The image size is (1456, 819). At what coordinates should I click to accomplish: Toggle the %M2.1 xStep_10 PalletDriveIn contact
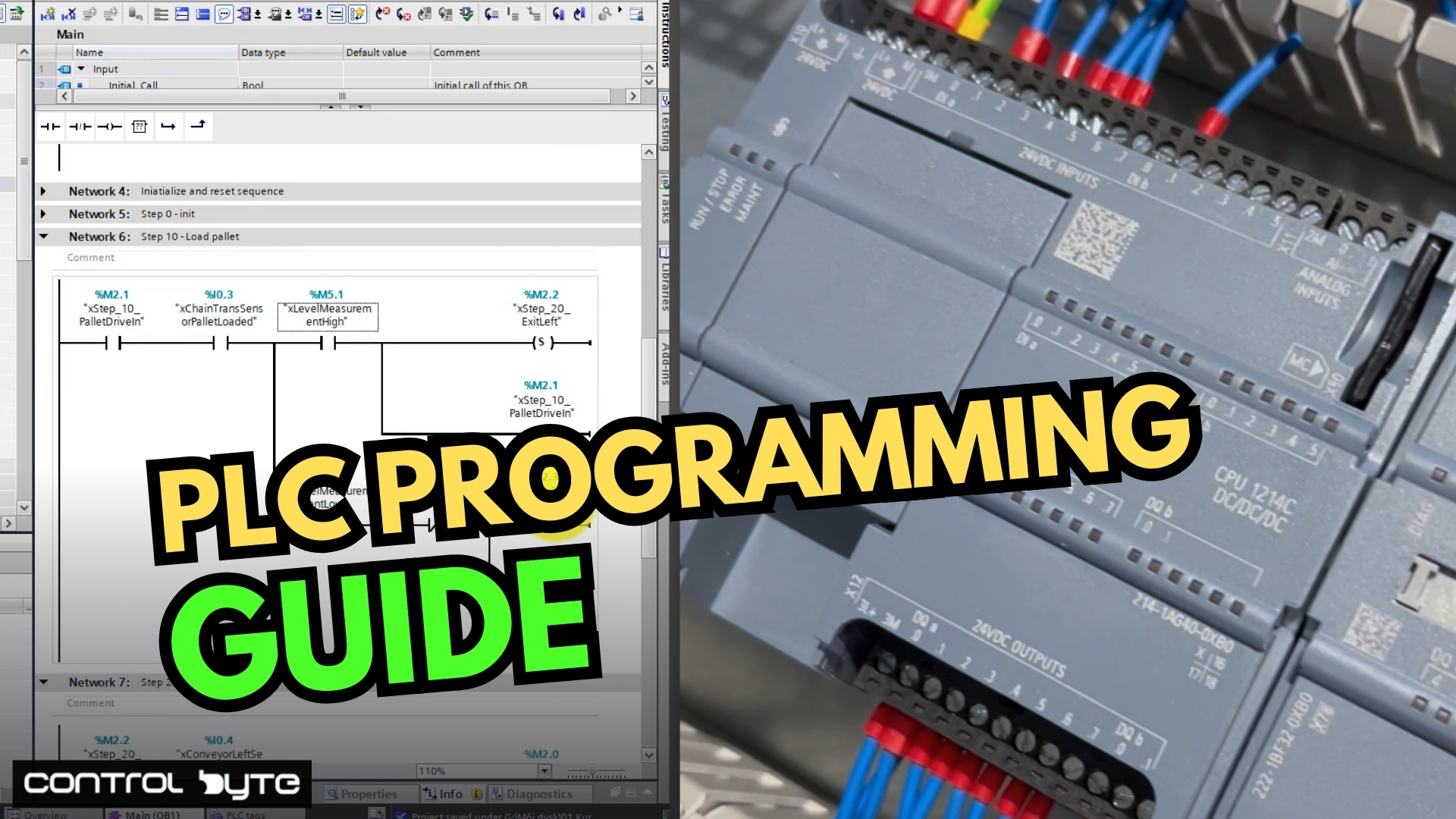pyautogui.click(x=111, y=342)
